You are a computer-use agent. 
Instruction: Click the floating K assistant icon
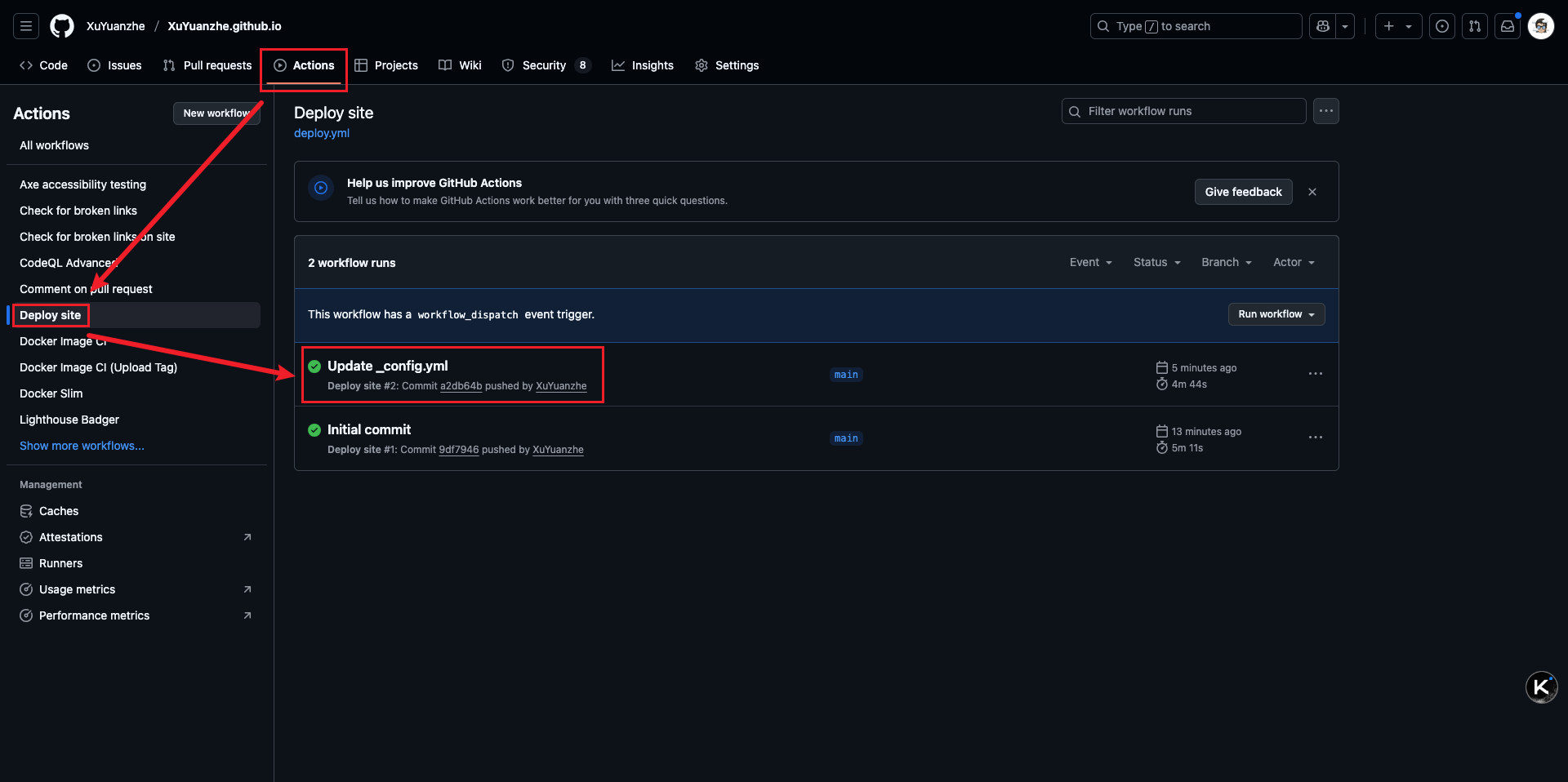pyautogui.click(x=1542, y=687)
